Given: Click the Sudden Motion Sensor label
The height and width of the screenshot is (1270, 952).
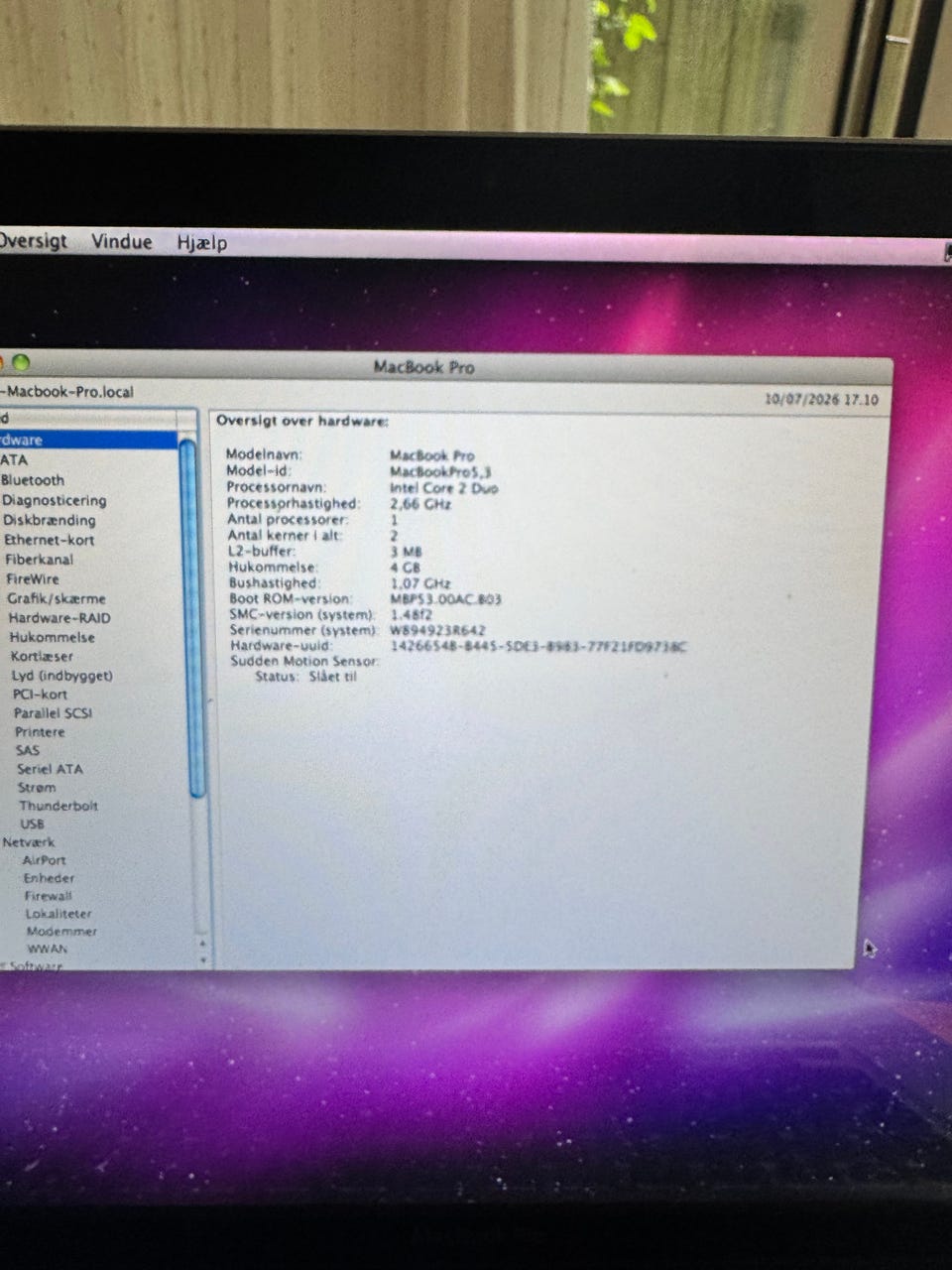Looking at the screenshot, I should (x=304, y=661).
